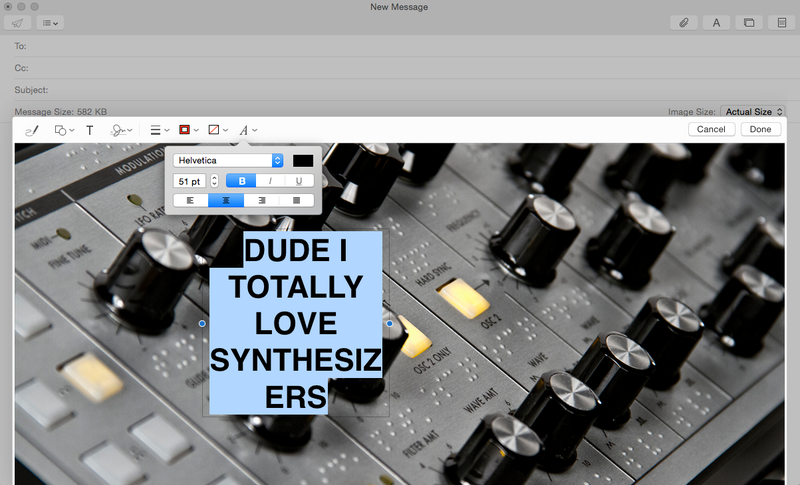Open the Fill Color menu
Image resolution: width=800 pixels, height=485 pixels.
coord(218,130)
